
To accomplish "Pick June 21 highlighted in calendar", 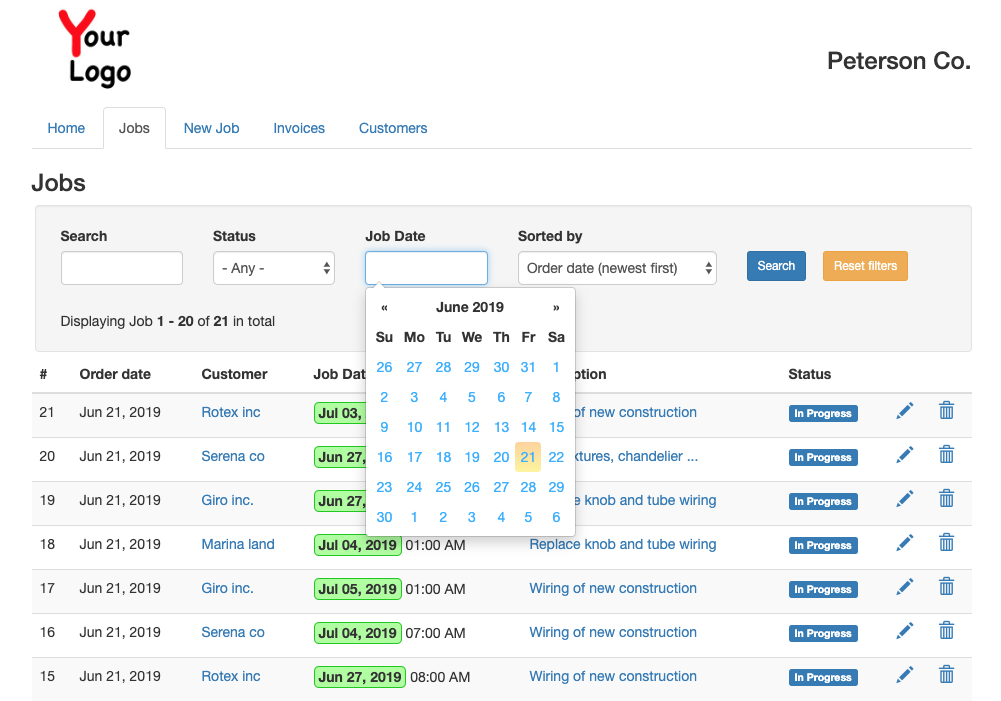I will click(528, 457).
